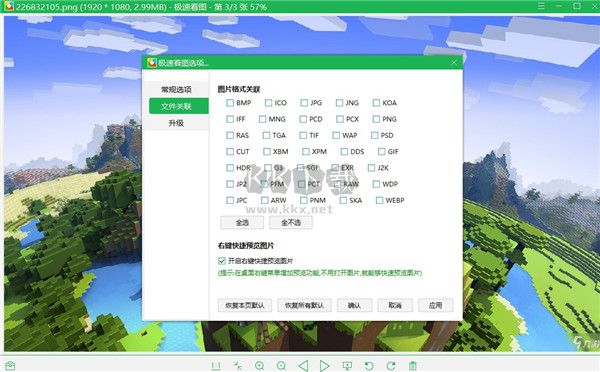Click the fit-to-window arrows icon
The image size is (600, 372).
click(x=238, y=366)
